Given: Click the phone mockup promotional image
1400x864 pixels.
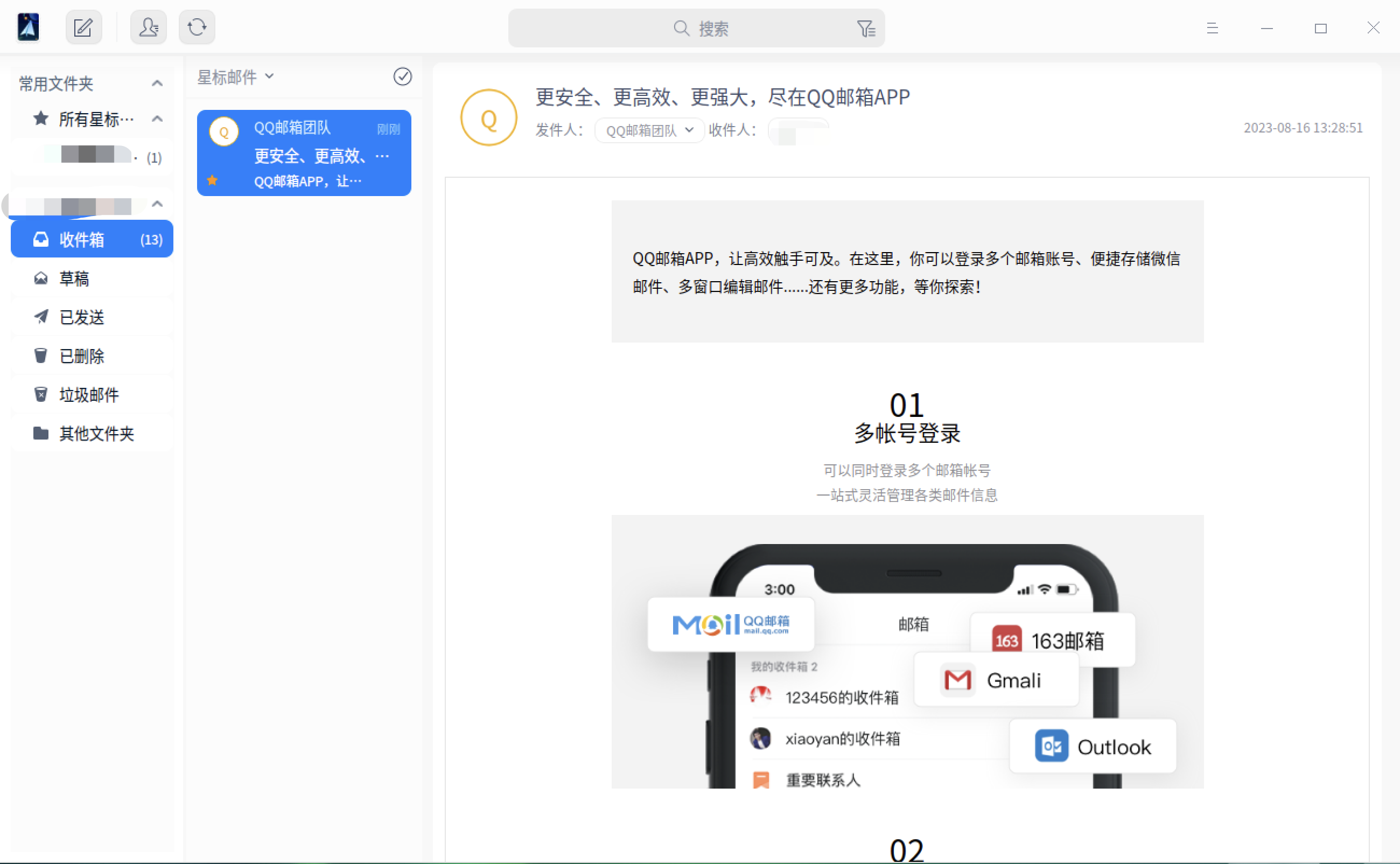Looking at the screenshot, I should pos(907,651).
